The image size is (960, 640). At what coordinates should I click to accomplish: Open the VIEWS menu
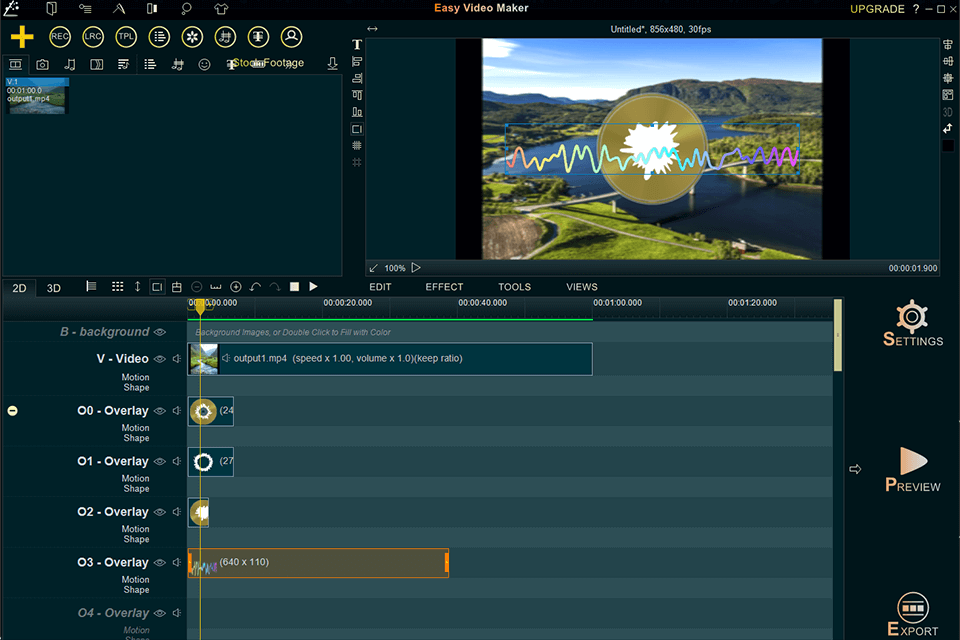point(582,287)
